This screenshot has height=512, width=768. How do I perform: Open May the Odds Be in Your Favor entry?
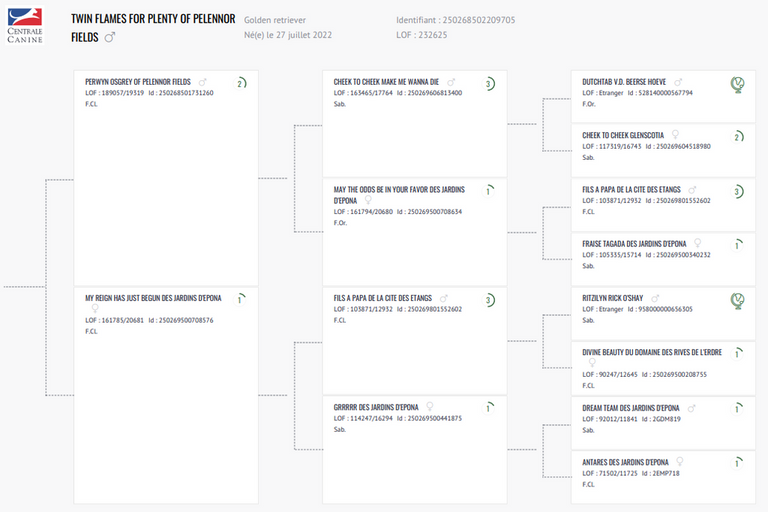(x=400, y=190)
